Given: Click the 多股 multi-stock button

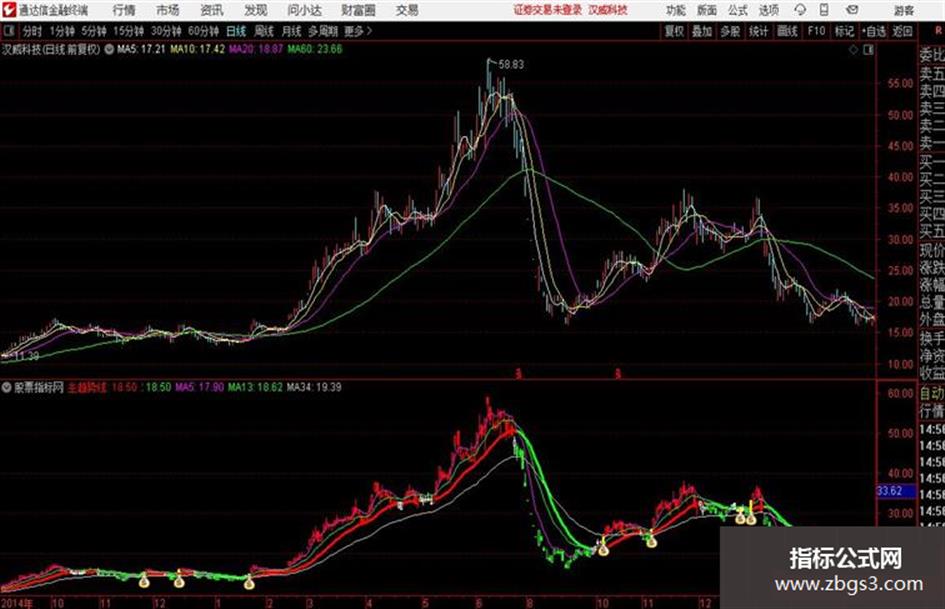Looking at the screenshot, I should pos(730,31).
